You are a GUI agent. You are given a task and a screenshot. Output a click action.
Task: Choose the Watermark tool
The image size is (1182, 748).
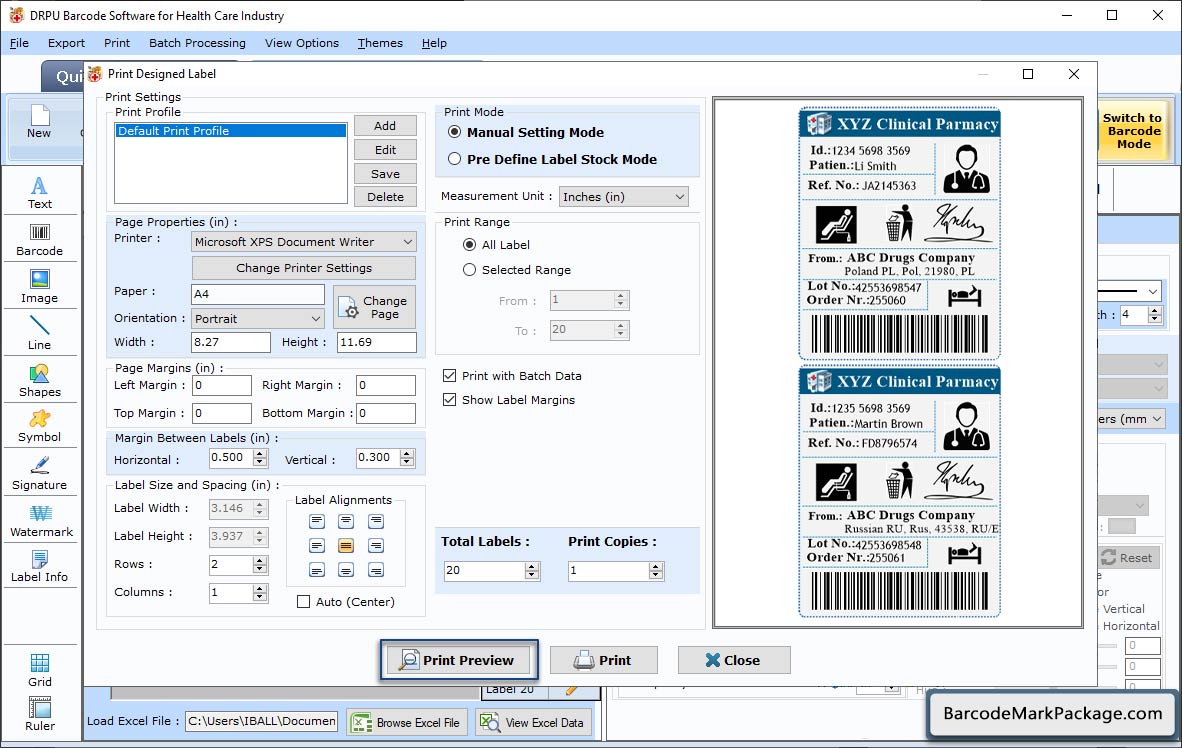click(x=41, y=520)
